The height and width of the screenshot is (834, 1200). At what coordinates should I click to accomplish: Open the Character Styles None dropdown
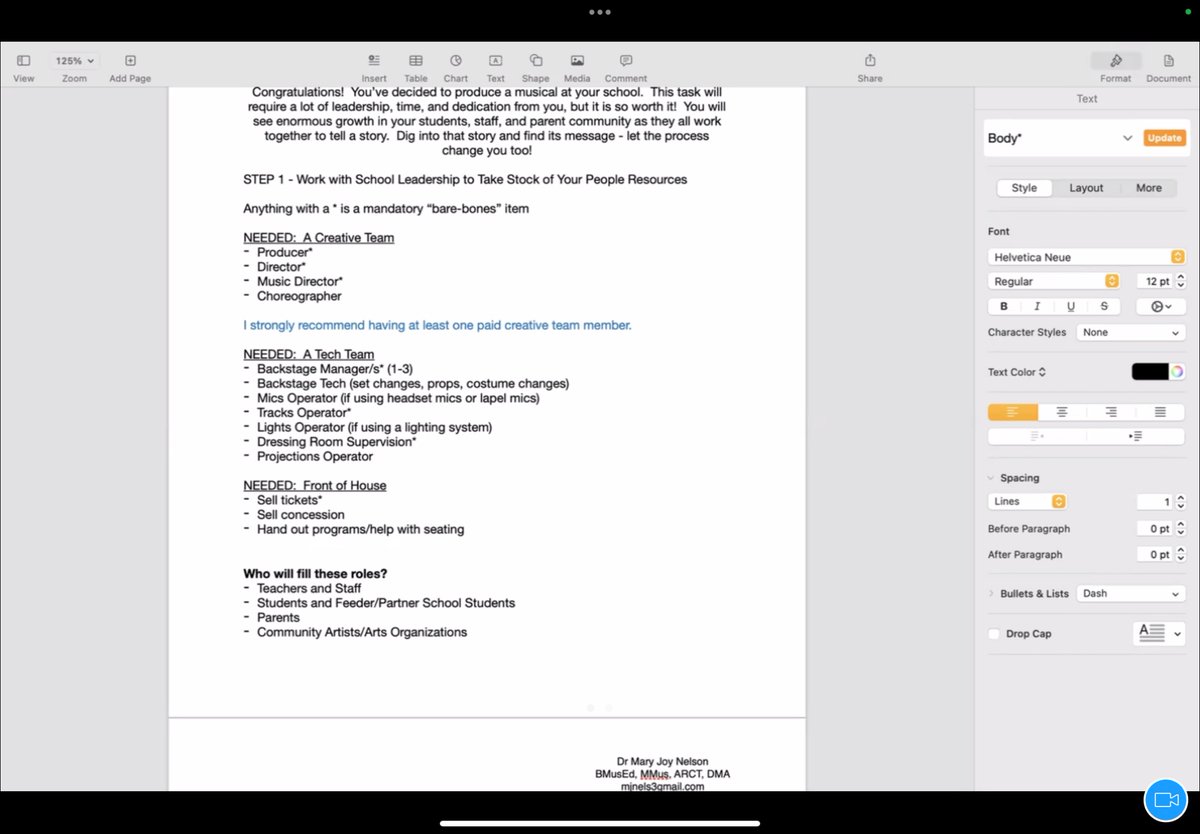(x=1131, y=332)
